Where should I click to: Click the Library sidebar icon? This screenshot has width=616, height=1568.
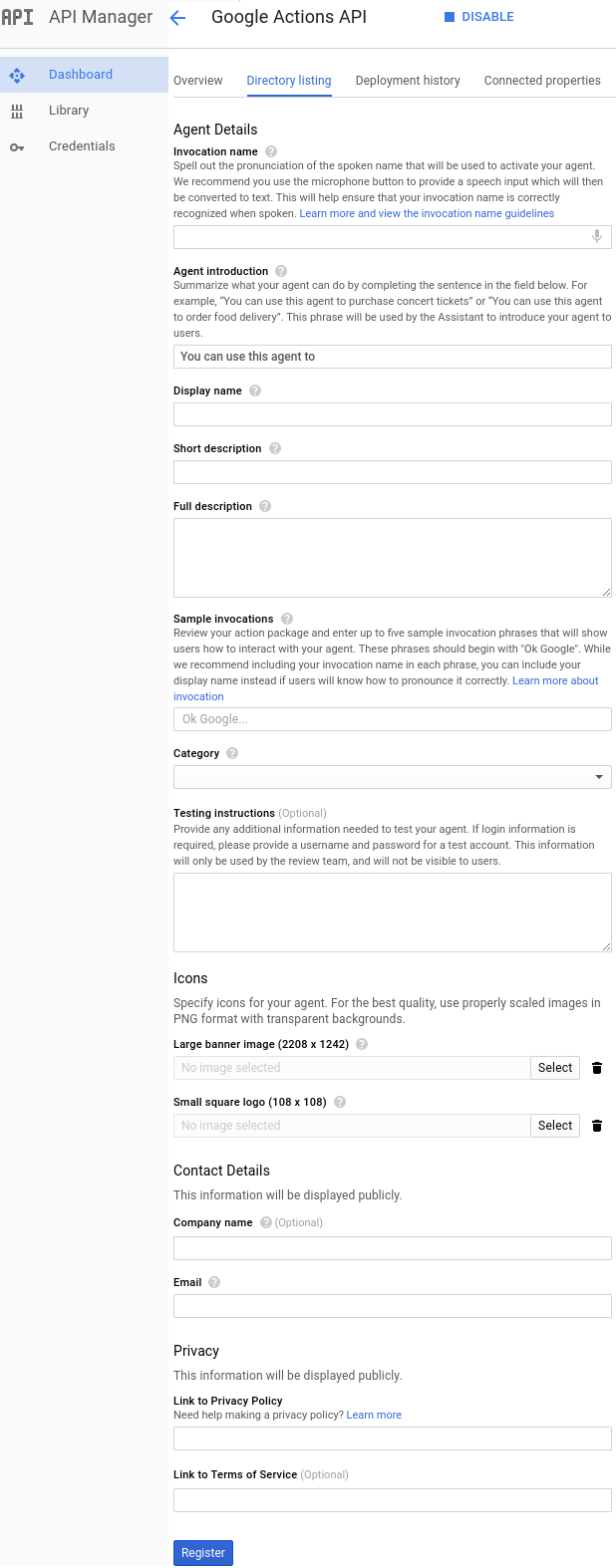pyautogui.click(x=17, y=111)
